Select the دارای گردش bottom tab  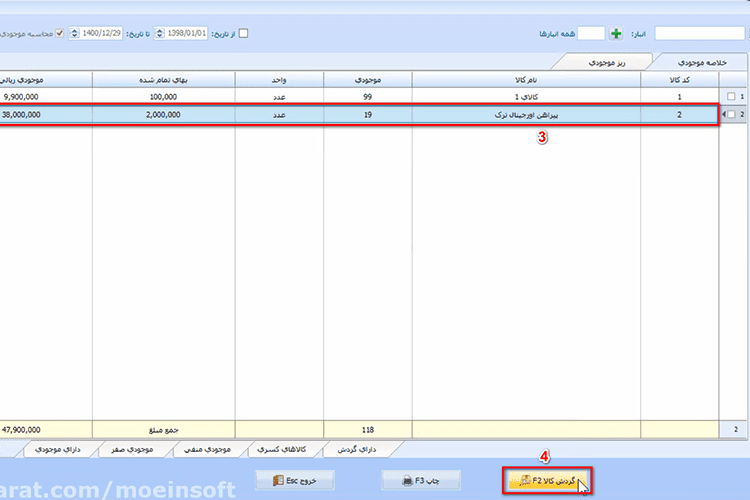(357, 449)
